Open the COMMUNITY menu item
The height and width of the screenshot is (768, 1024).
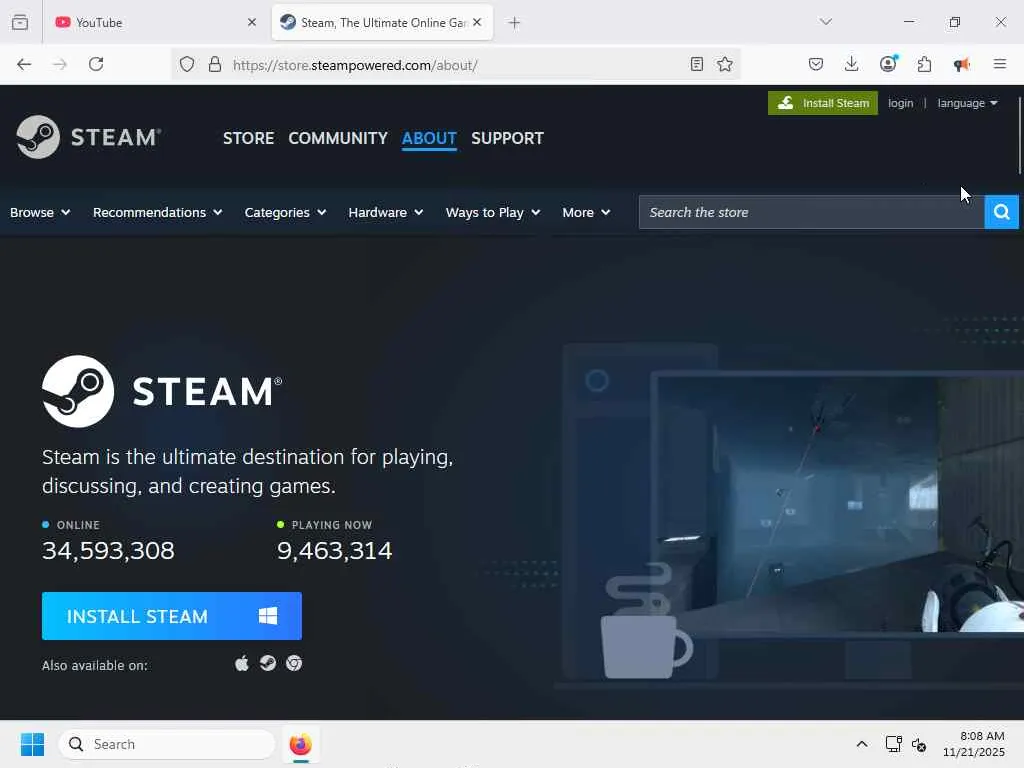338,138
